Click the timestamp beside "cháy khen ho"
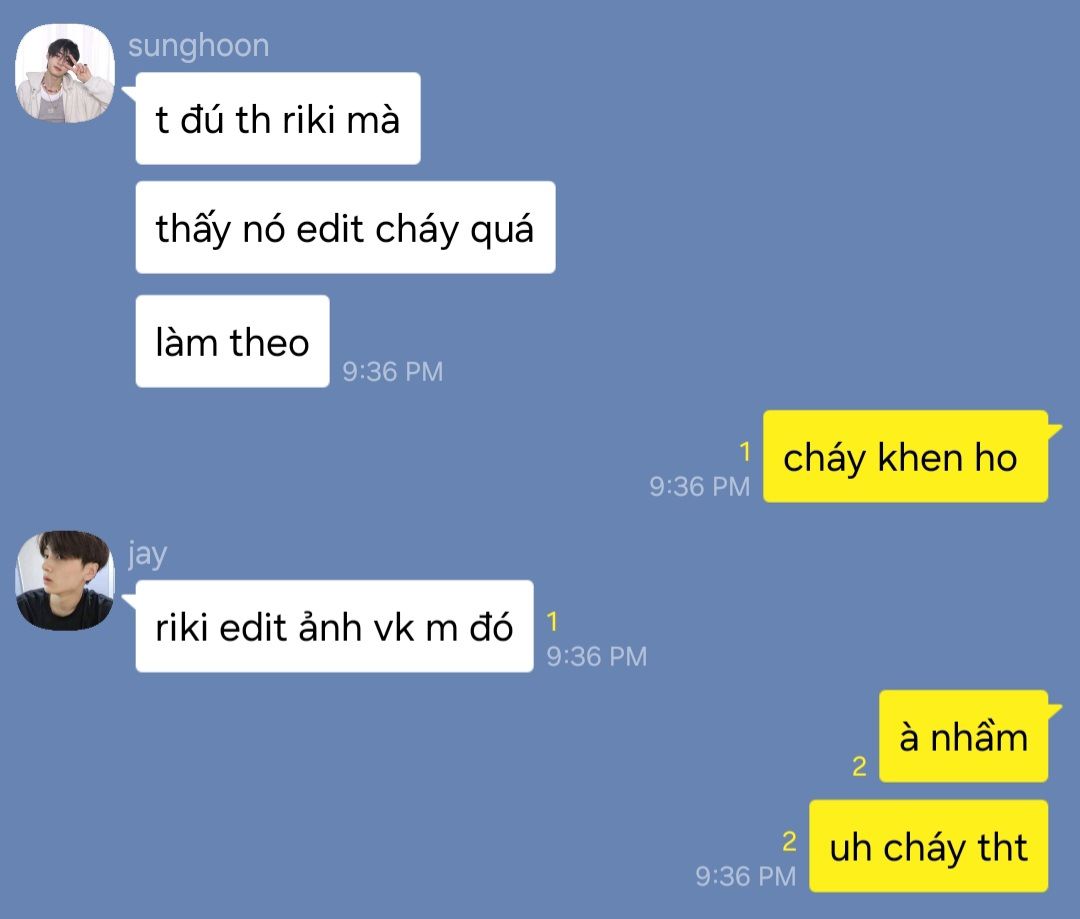This screenshot has width=1080, height=919. 699,486
